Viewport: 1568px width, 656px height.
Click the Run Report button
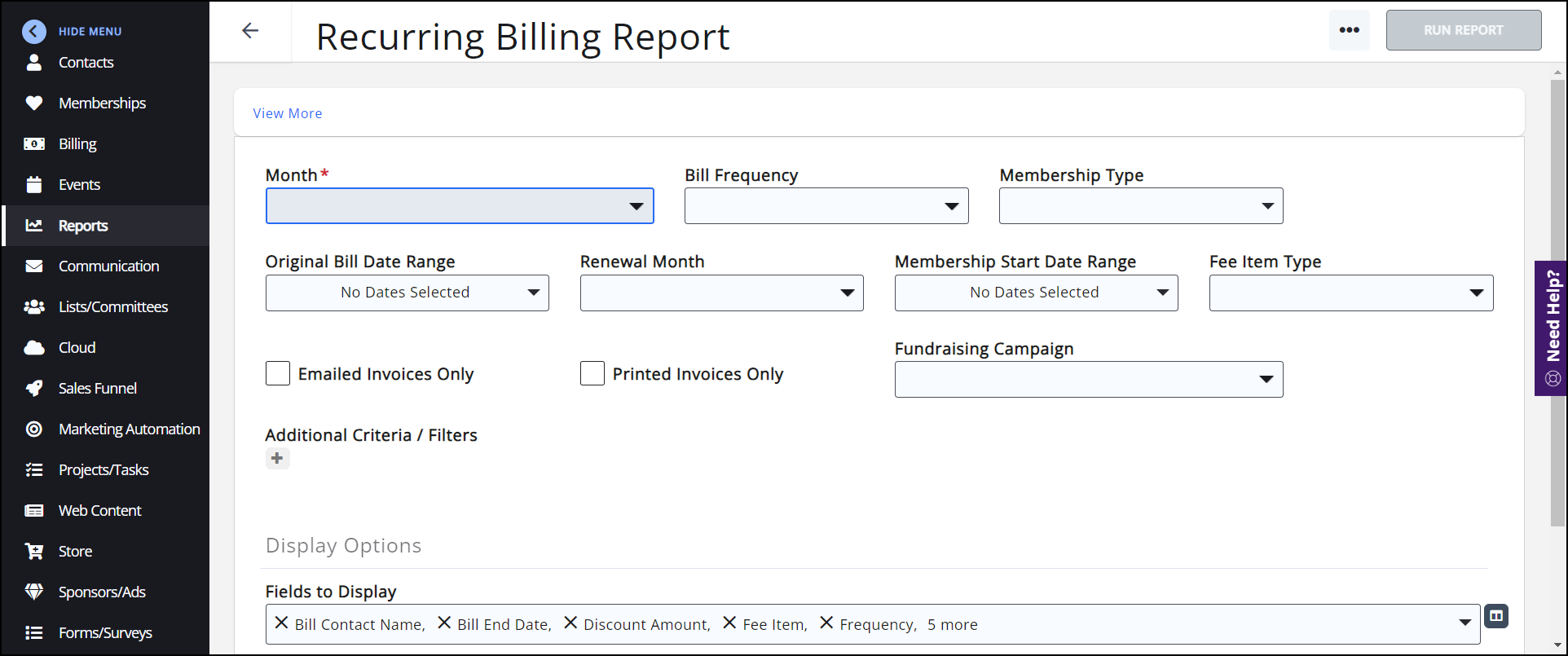(1463, 30)
